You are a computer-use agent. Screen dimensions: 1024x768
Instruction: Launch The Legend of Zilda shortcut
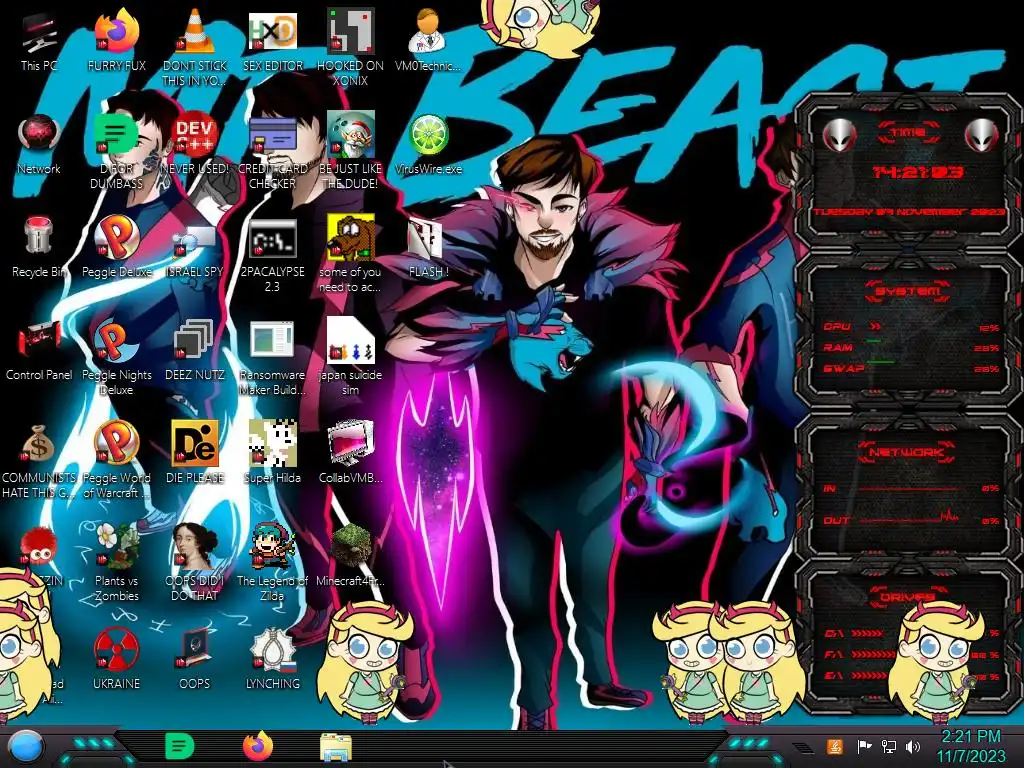tap(273, 546)
